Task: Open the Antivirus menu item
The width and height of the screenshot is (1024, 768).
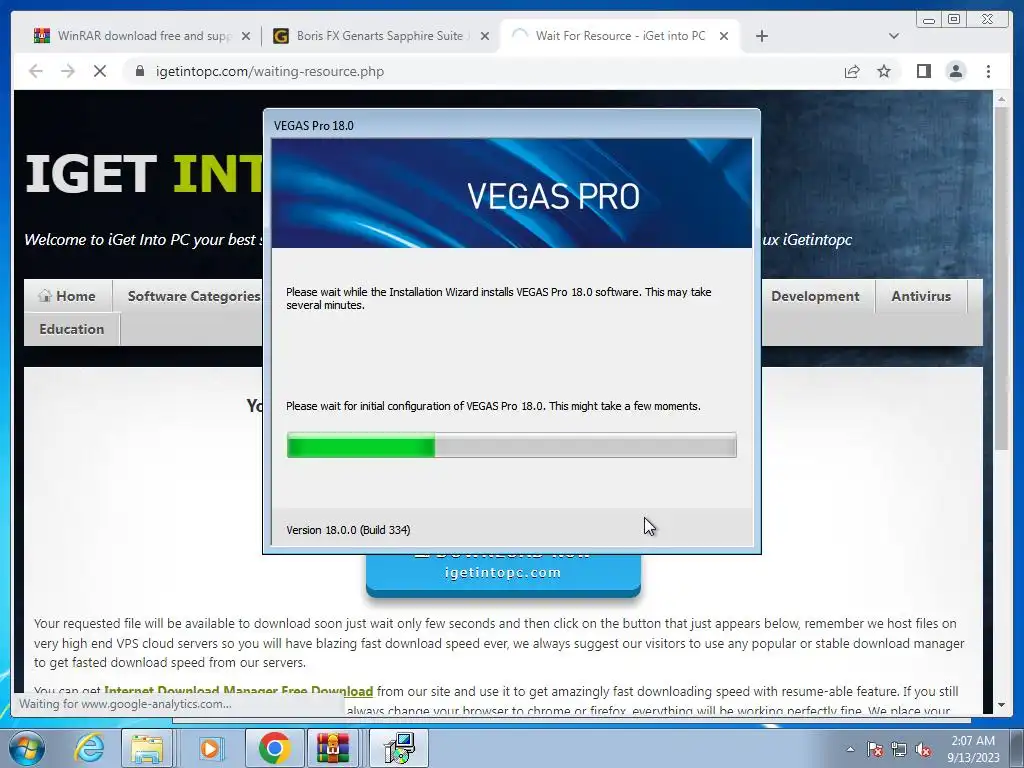Action: 921,296
